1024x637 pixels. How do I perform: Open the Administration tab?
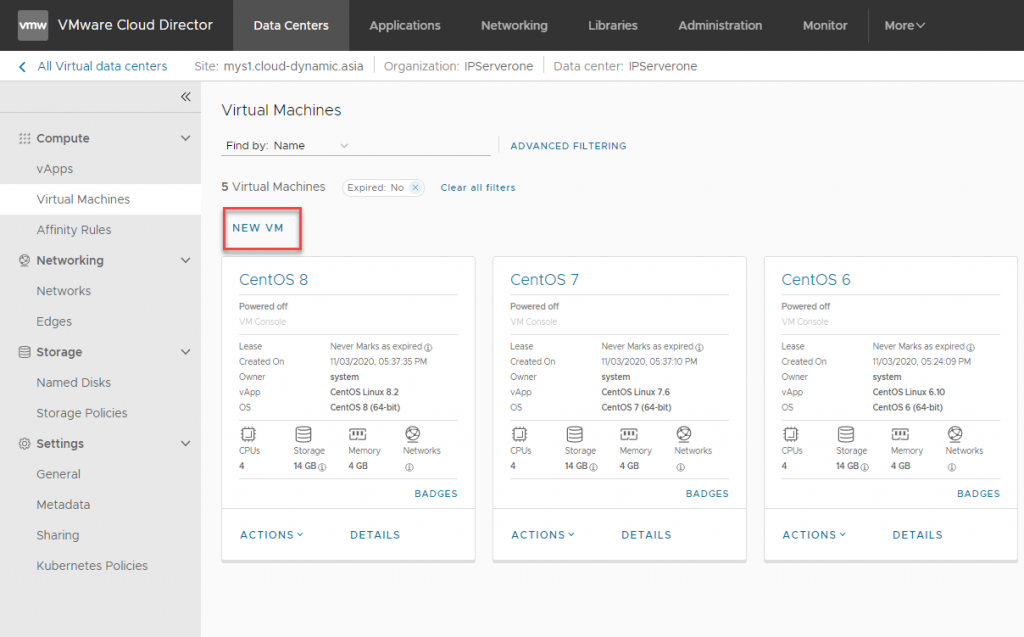pos(720,25)
